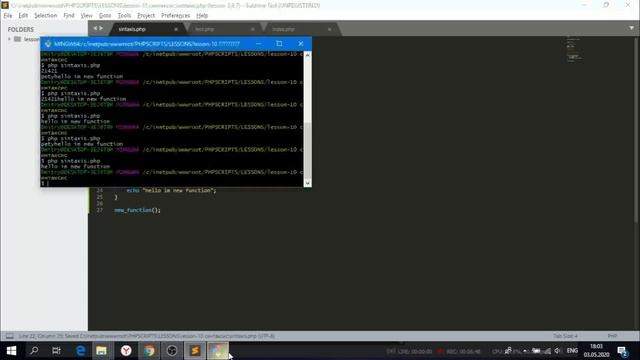This screenshot has width=640, height=360.
Task: Open the Find menu
Action: [x=69, y=16]
